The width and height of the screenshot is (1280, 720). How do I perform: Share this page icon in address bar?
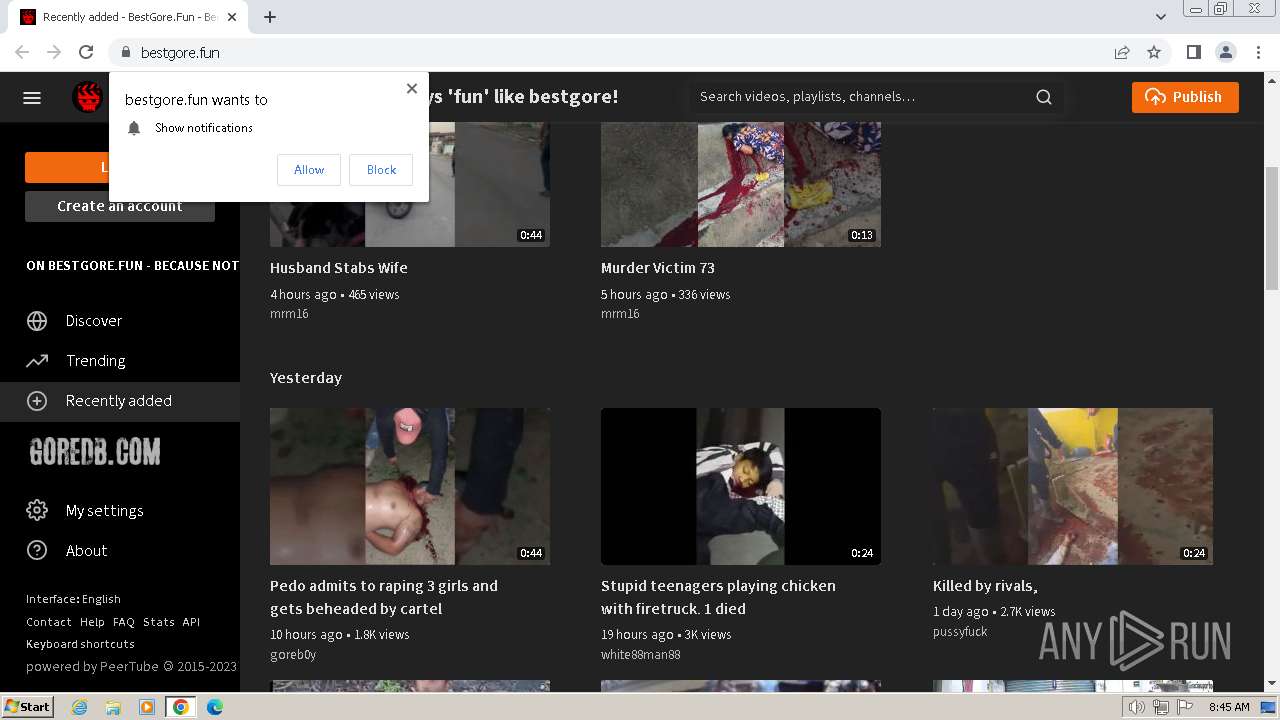click(x=1122, y=52)
